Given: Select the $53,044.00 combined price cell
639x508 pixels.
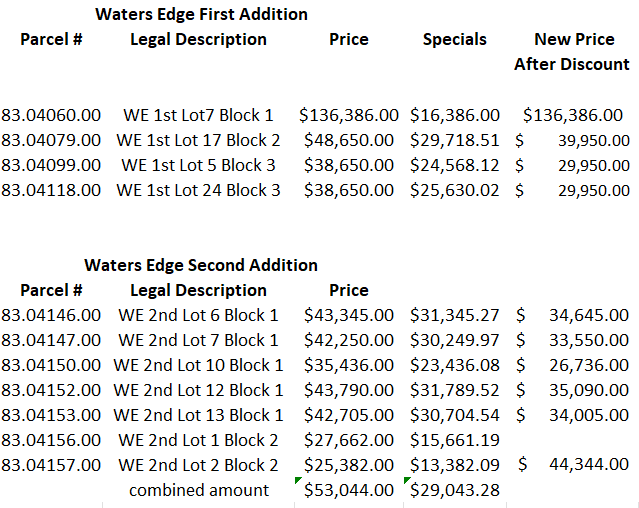Looking at the screenshot, I should click(349, 490).
